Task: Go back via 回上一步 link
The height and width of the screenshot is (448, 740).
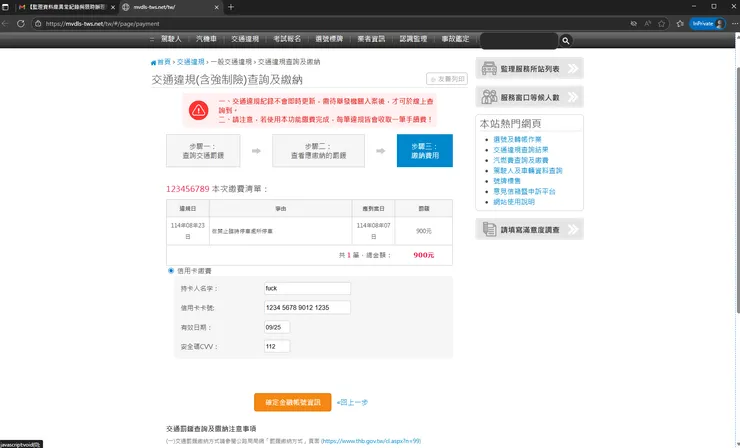Action: point(352,402)
